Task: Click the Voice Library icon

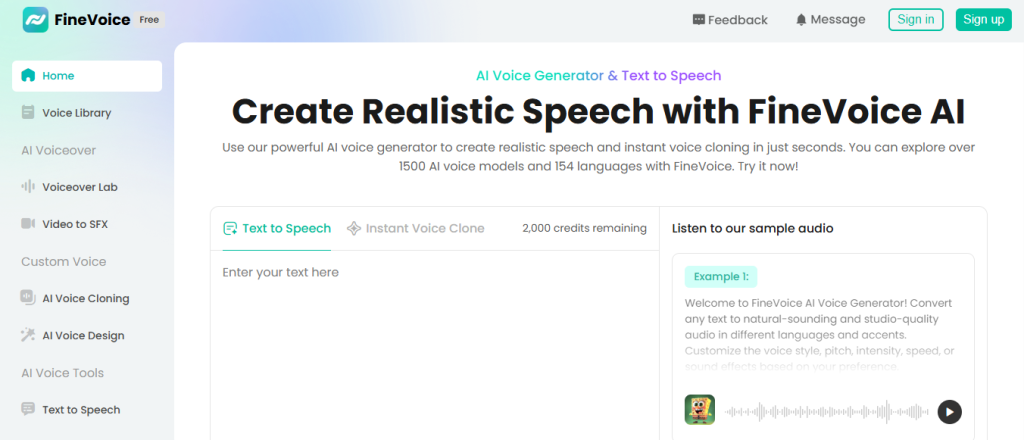Action: point(28,113)
